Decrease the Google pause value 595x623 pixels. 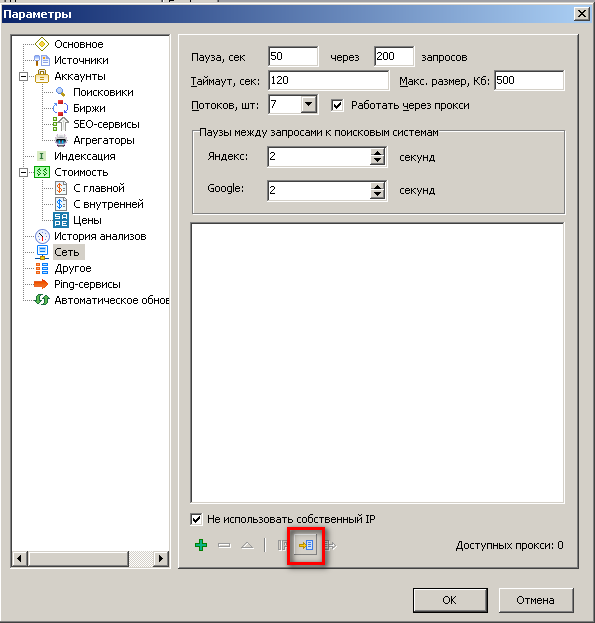tap(377, 195)
